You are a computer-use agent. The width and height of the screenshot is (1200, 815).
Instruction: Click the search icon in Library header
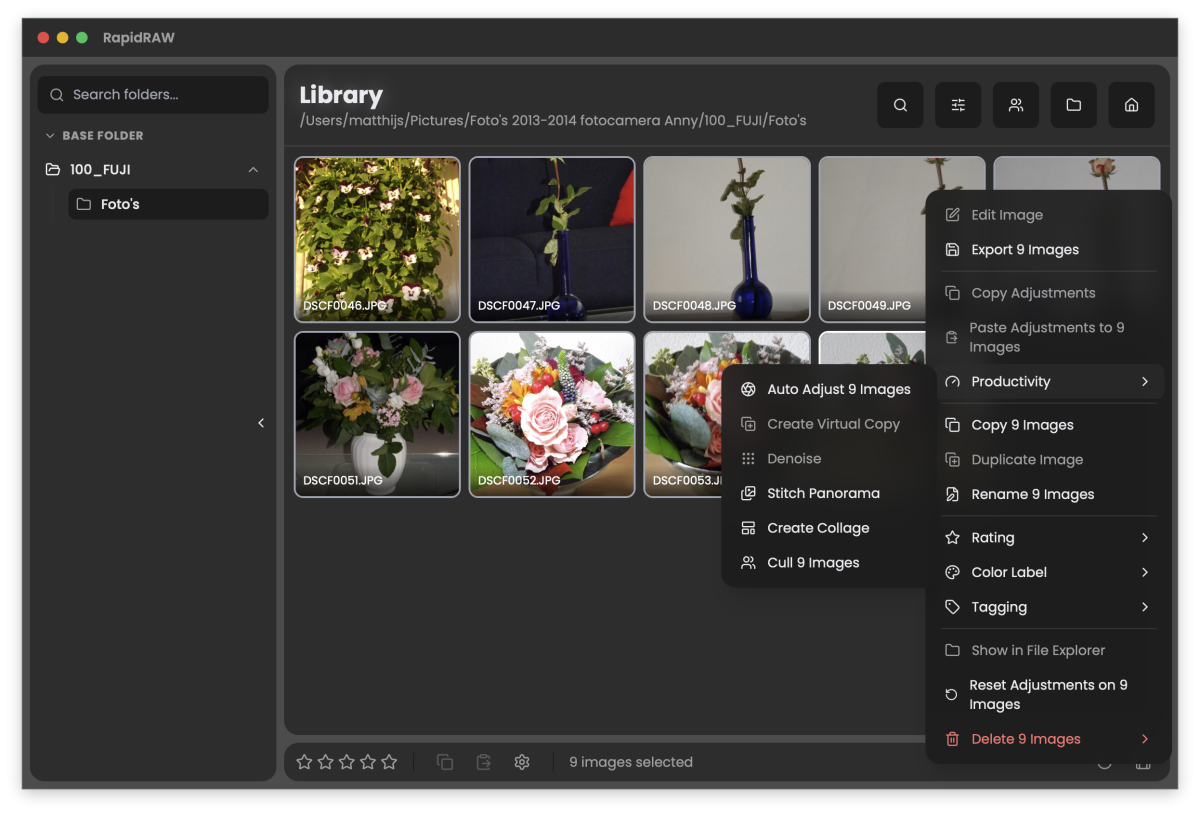coord(900,105)
